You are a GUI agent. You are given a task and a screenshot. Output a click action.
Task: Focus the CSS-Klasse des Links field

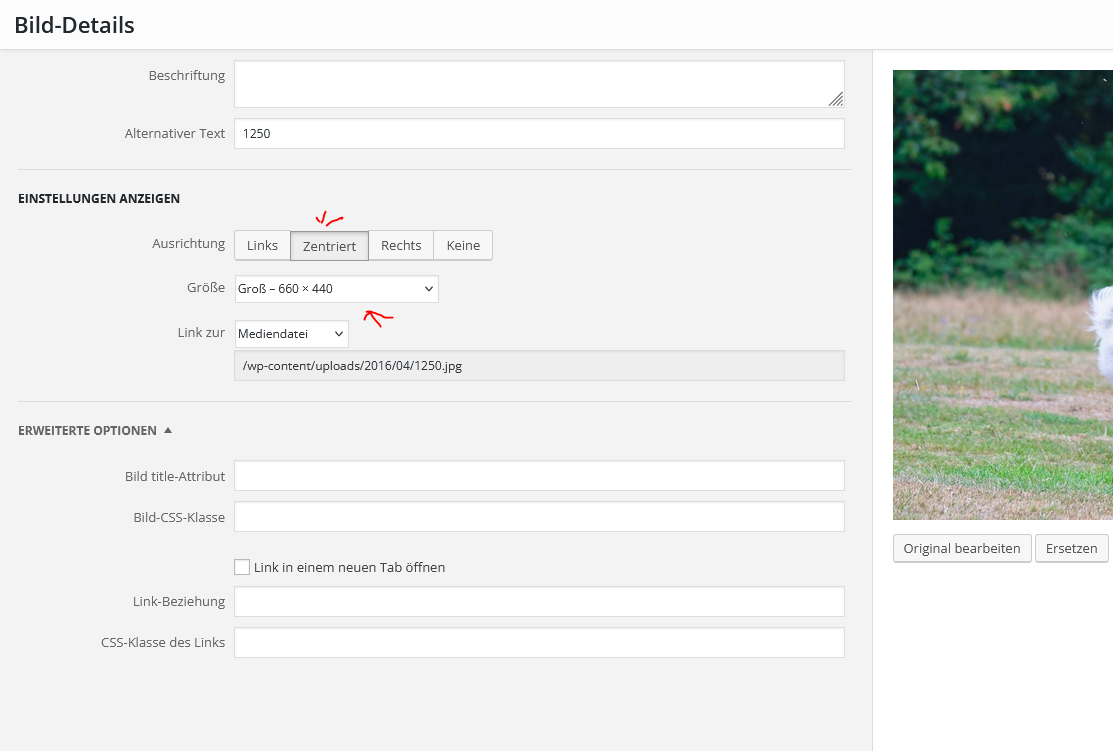click(539, 643)
